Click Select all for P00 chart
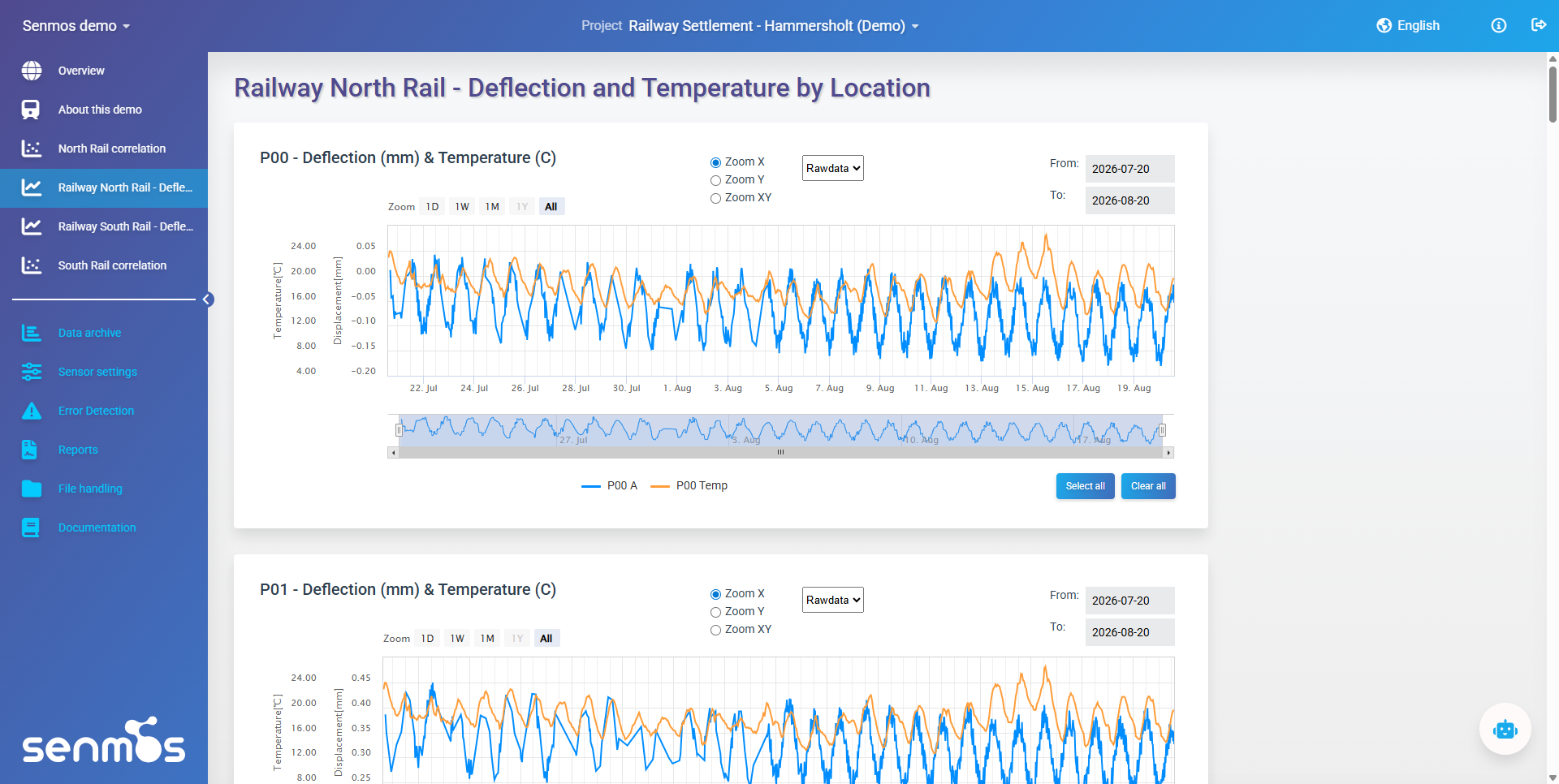 tap(1085, 486)
